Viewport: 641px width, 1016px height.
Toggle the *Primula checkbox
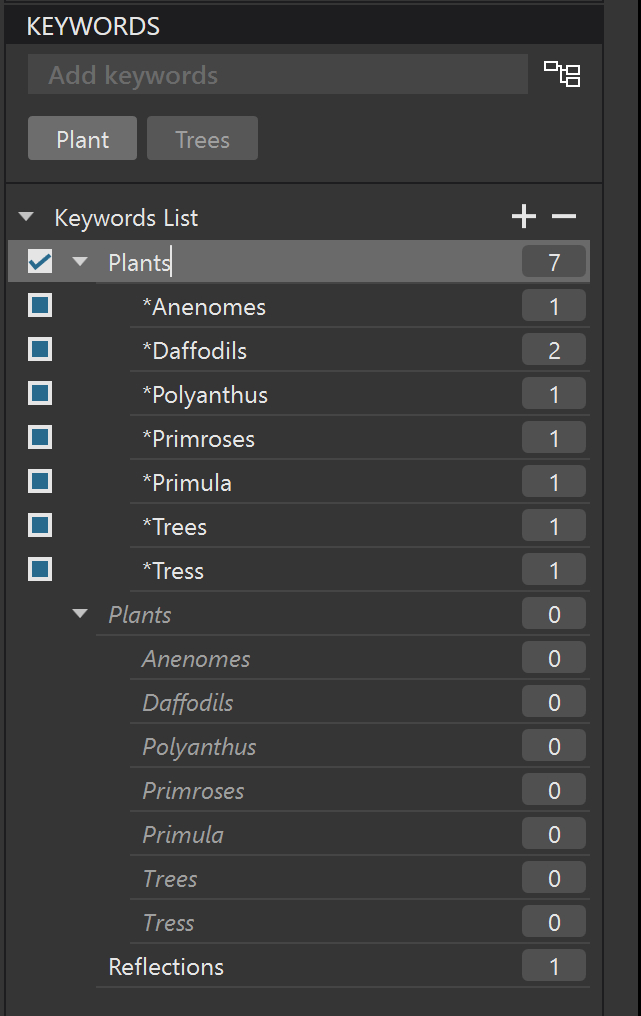click(40, 482)
